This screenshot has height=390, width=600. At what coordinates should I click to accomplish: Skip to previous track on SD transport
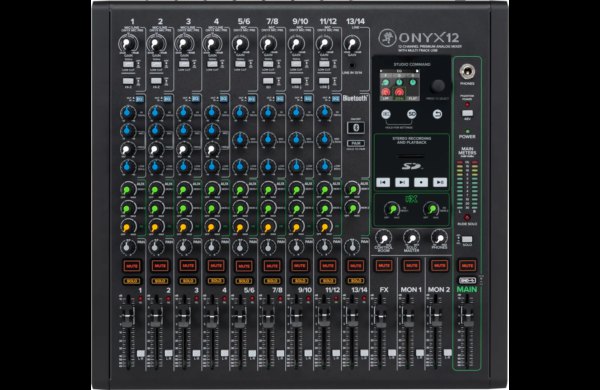pos(383,182)
